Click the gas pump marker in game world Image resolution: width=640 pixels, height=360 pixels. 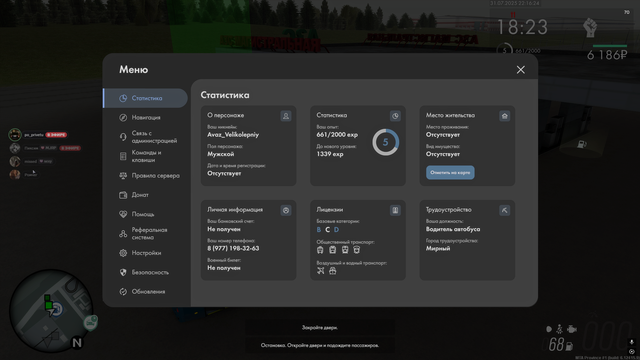click(x=581, y=144)
